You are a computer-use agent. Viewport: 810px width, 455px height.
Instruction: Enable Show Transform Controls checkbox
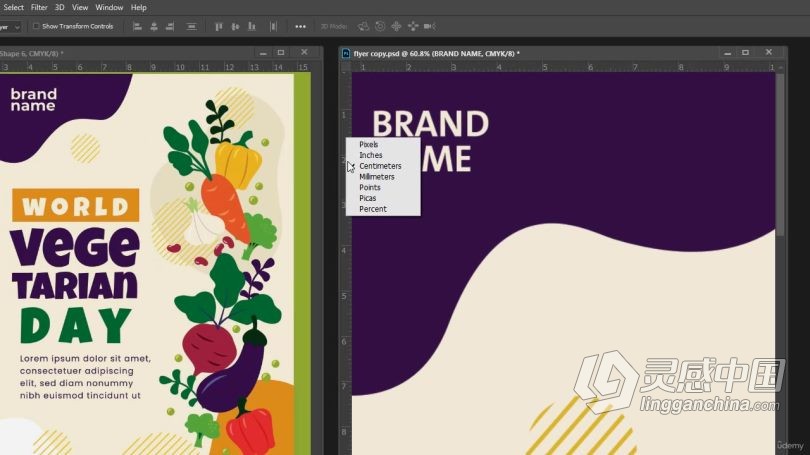coord(36,26)
